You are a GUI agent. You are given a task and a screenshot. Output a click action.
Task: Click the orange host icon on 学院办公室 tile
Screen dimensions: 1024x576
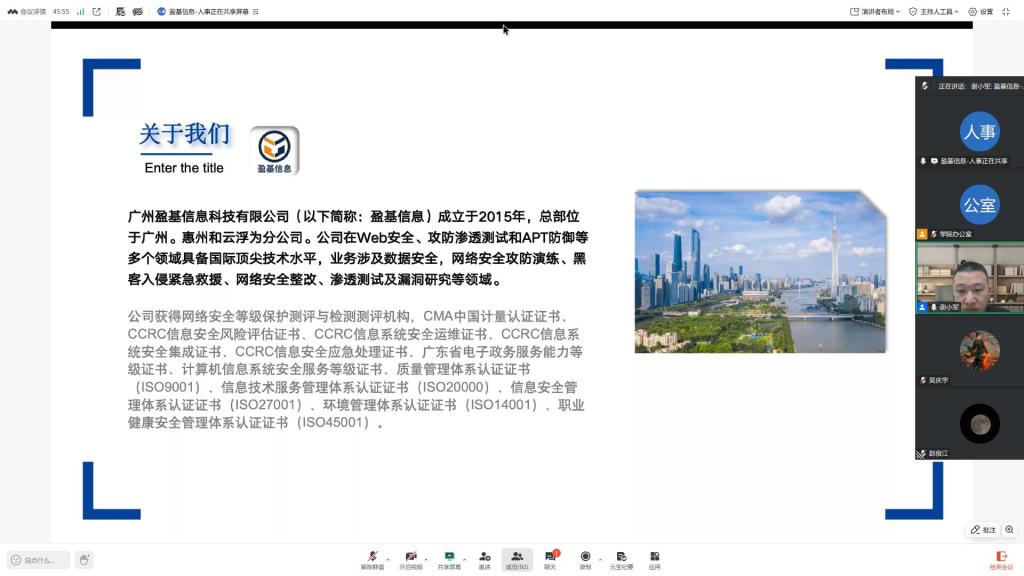[x=922, y=234]
